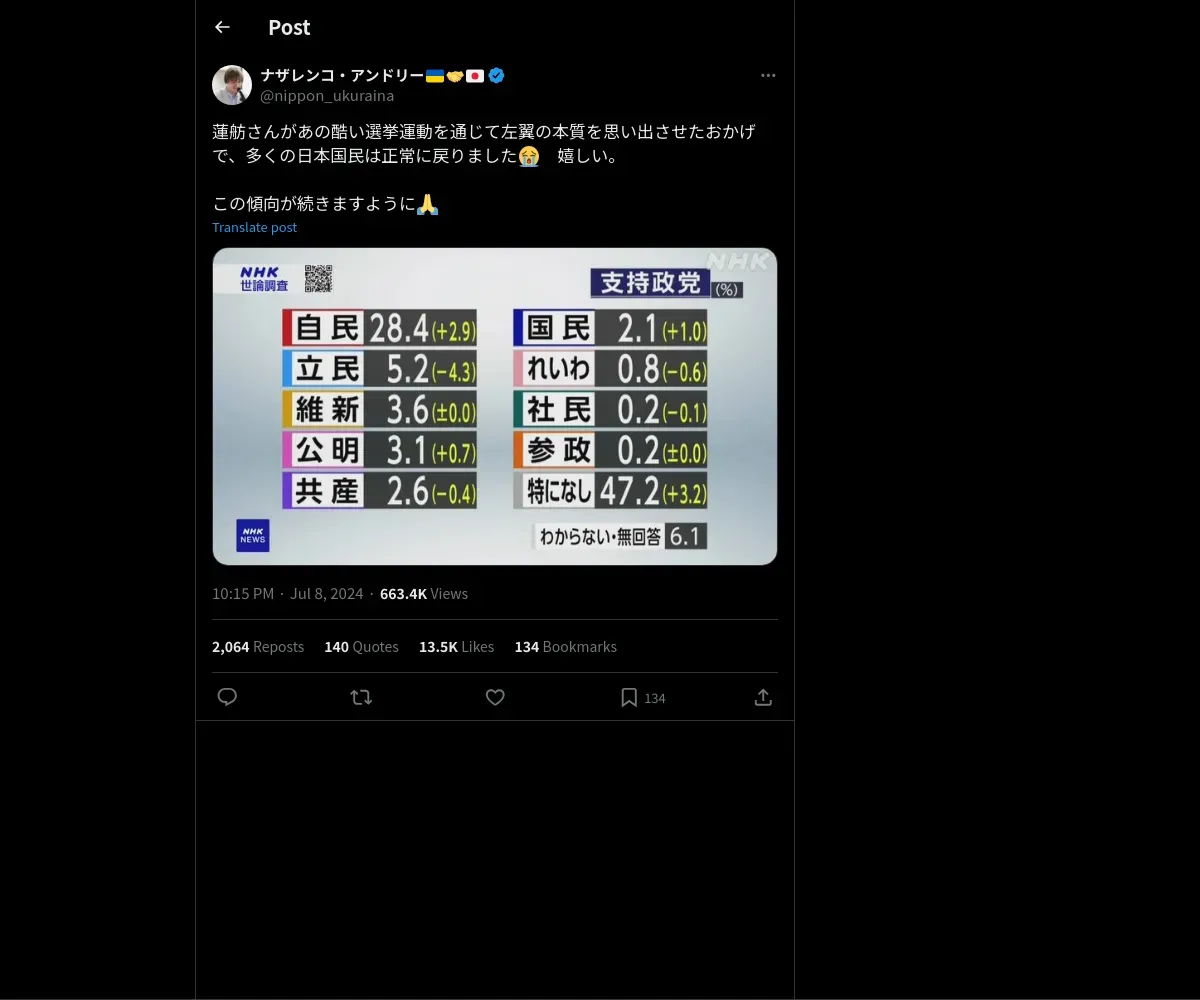Open the @nippon_ukuraina handle
Image resolution: width=1200 pixels, height=1000 pixels.
(x=327, y=96)
